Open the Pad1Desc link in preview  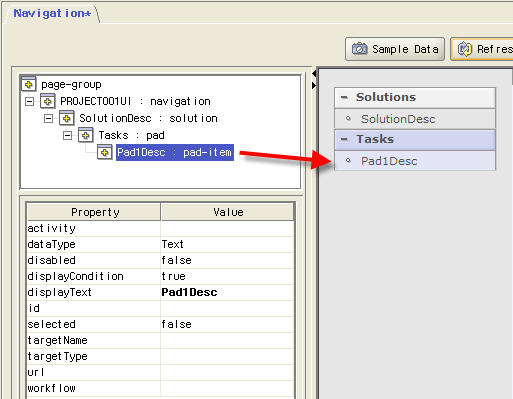tap(389, 161)
